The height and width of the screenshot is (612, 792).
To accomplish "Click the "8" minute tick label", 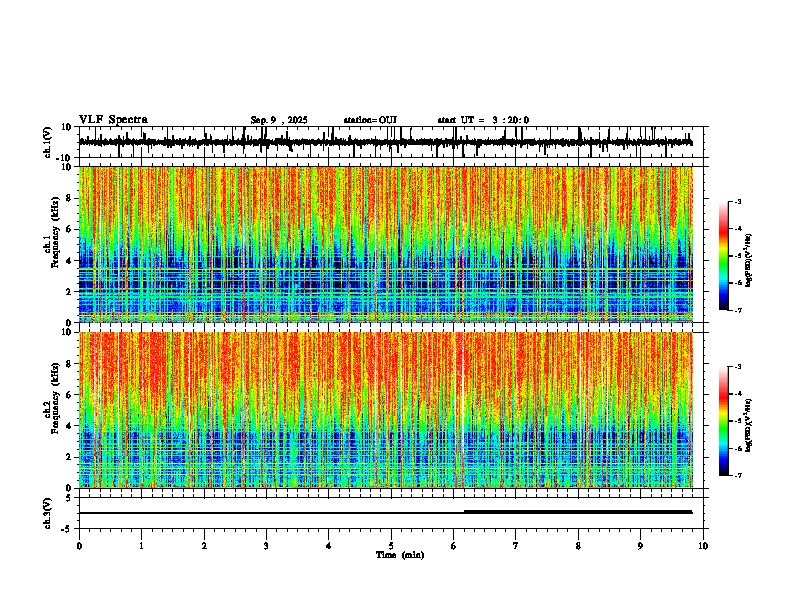I will 578,546.
